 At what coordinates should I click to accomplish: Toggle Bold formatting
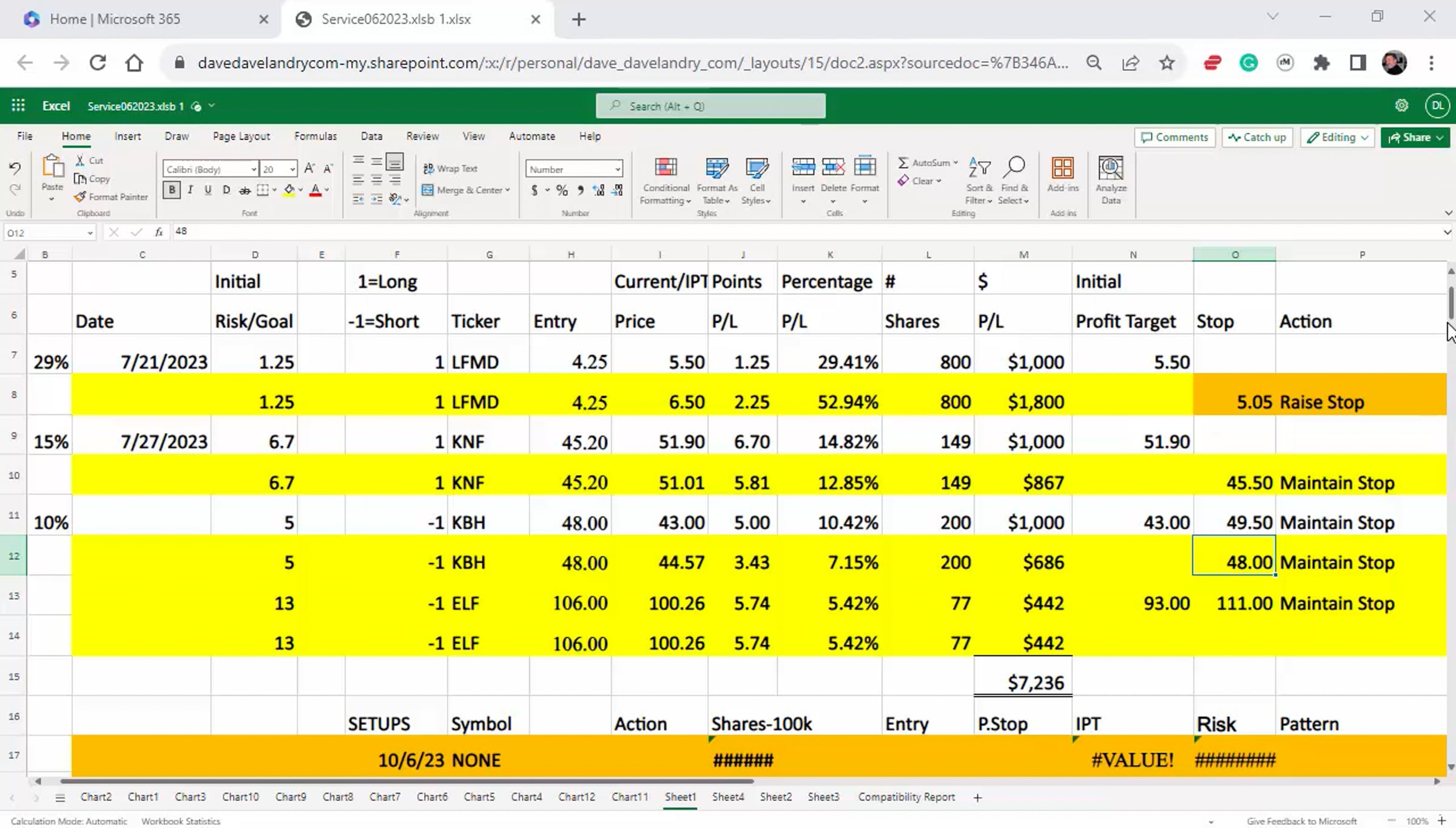click(172, 190)
